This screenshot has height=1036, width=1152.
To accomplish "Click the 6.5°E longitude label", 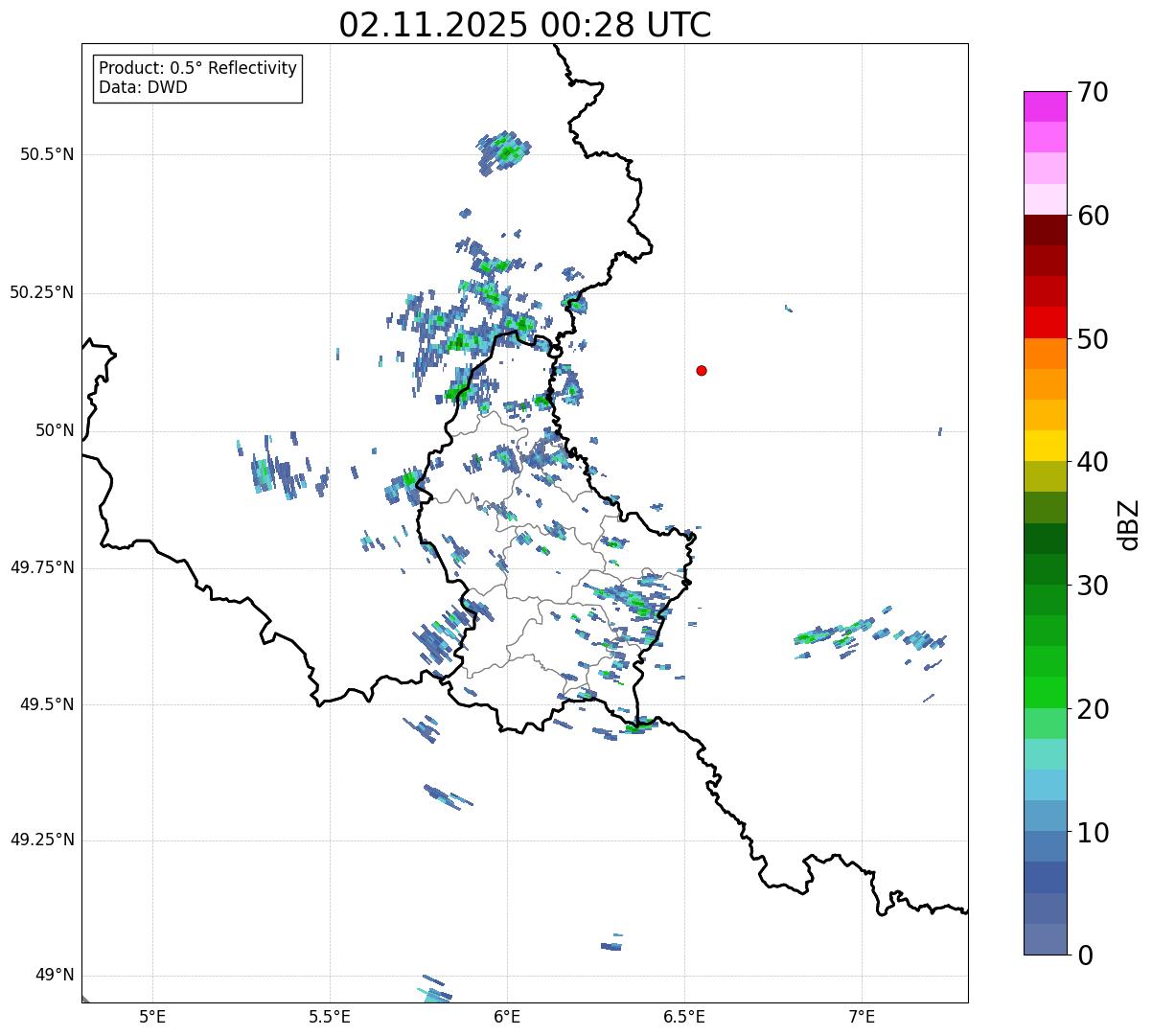I will (684, 1016).
